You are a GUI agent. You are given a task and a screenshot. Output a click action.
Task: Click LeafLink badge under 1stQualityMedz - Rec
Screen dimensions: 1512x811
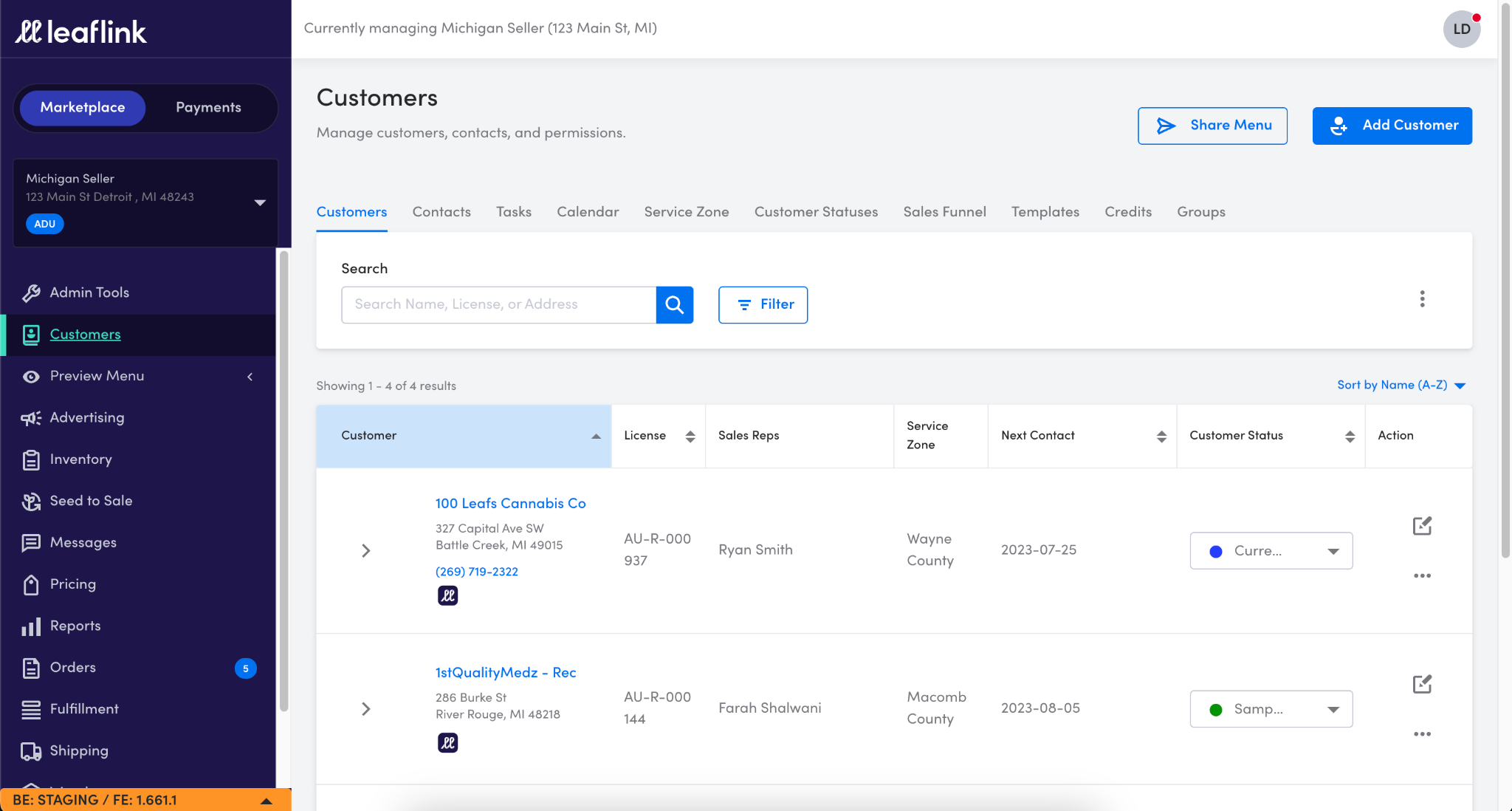(x=447, y=742)
